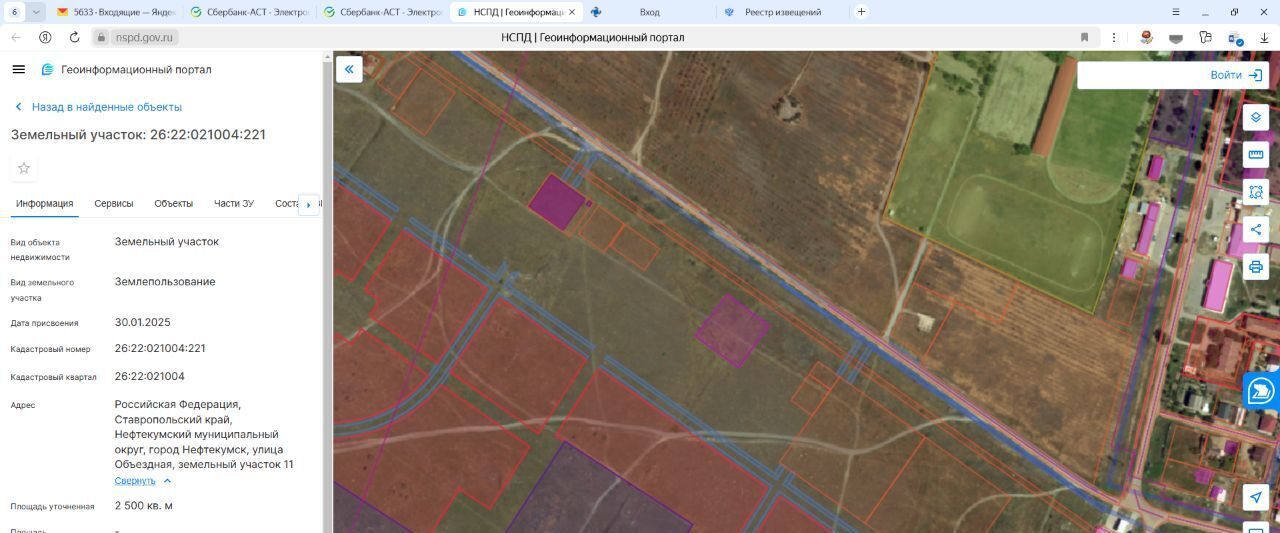Open the Части ЗУ tab

click(x=233, y=204)
